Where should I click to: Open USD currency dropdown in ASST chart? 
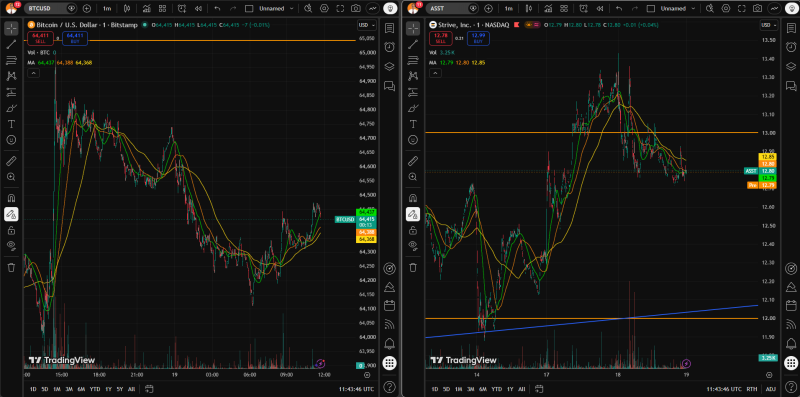tap(768, 25)
